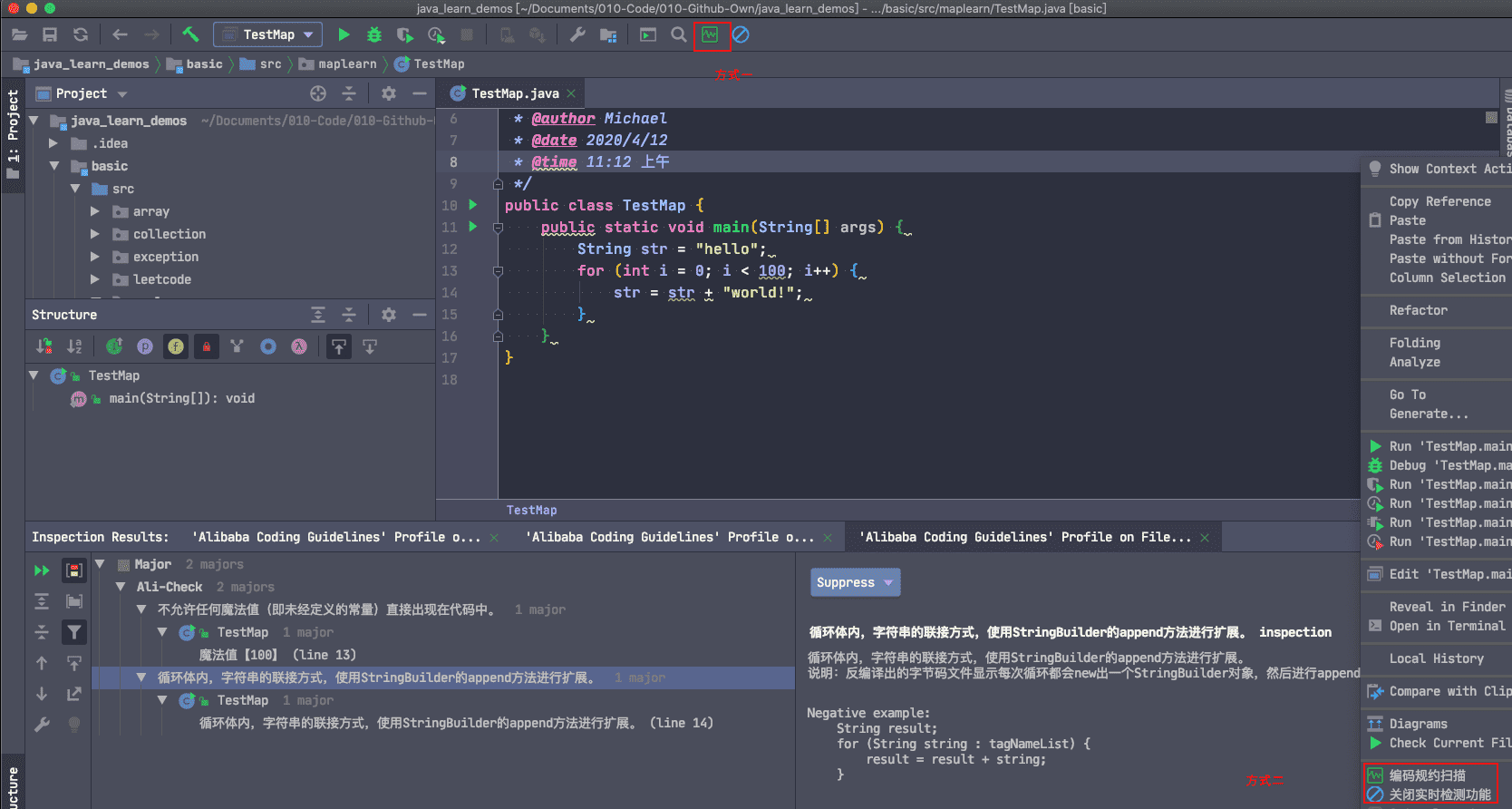Export inspection results icon

[x=74, y=694]
